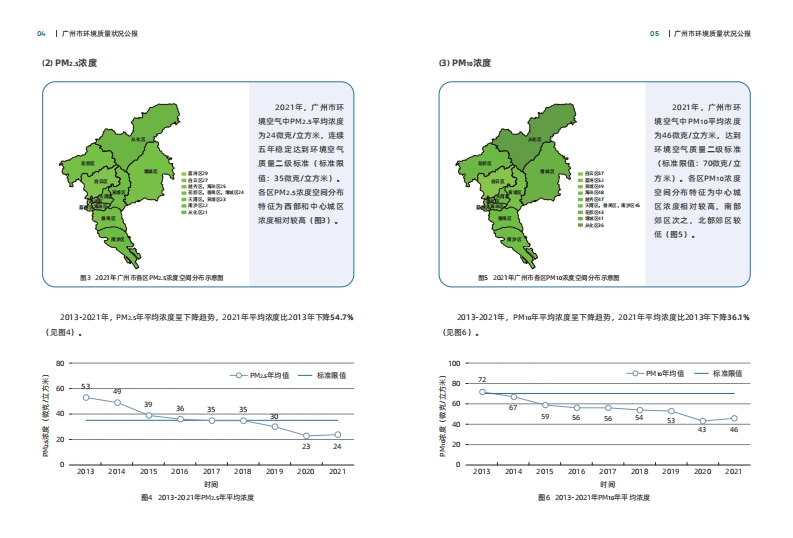
Task: Select the 2021 data point labeled 24
Action: point(337,434)
